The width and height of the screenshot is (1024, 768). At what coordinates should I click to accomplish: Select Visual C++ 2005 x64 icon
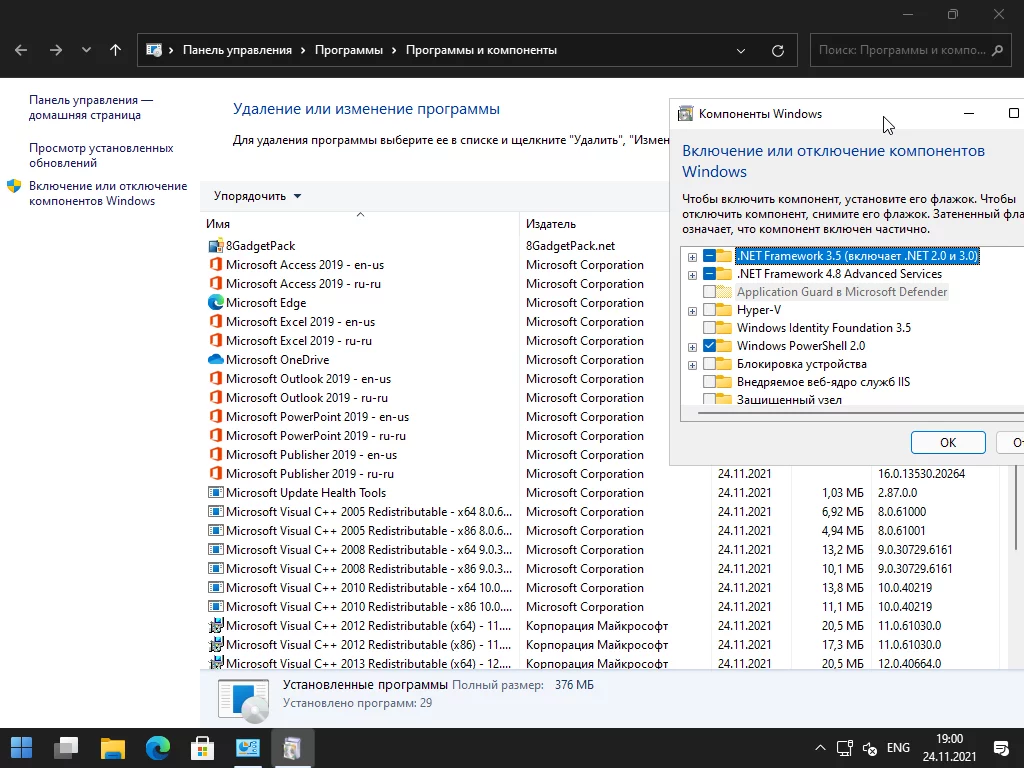[x=216, y=512]
